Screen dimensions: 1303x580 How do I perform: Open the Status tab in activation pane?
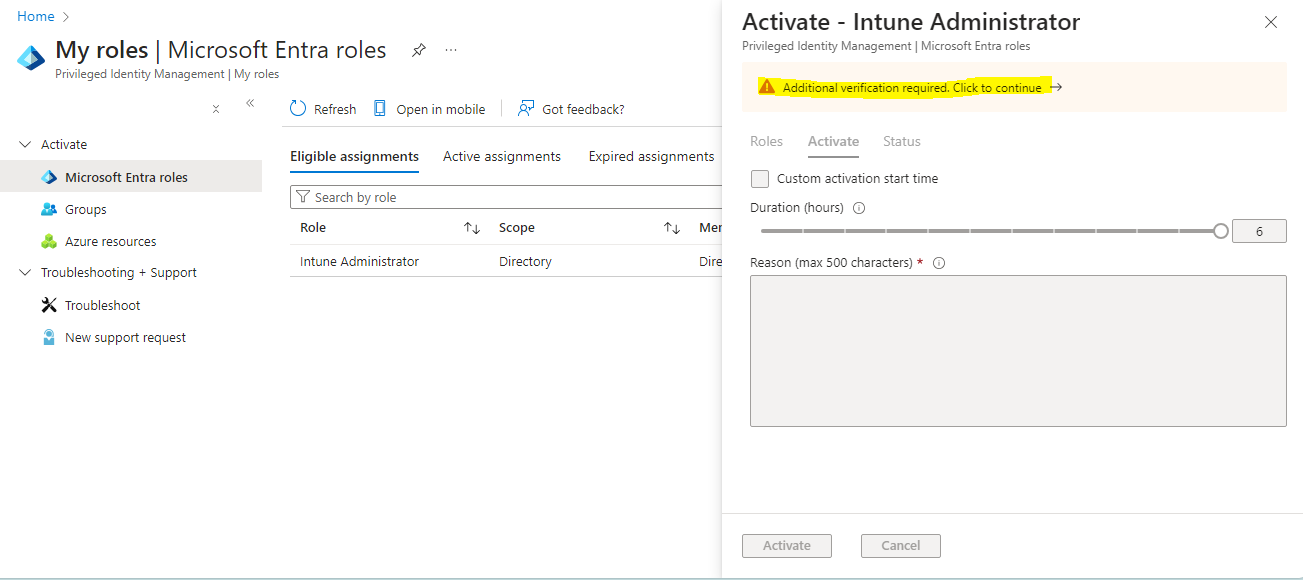click(901, 141)
